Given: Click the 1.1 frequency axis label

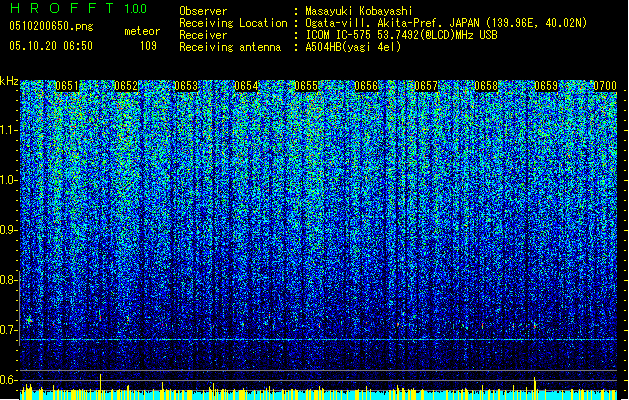Looking at the screenshot, I should (x=8, y=130).
